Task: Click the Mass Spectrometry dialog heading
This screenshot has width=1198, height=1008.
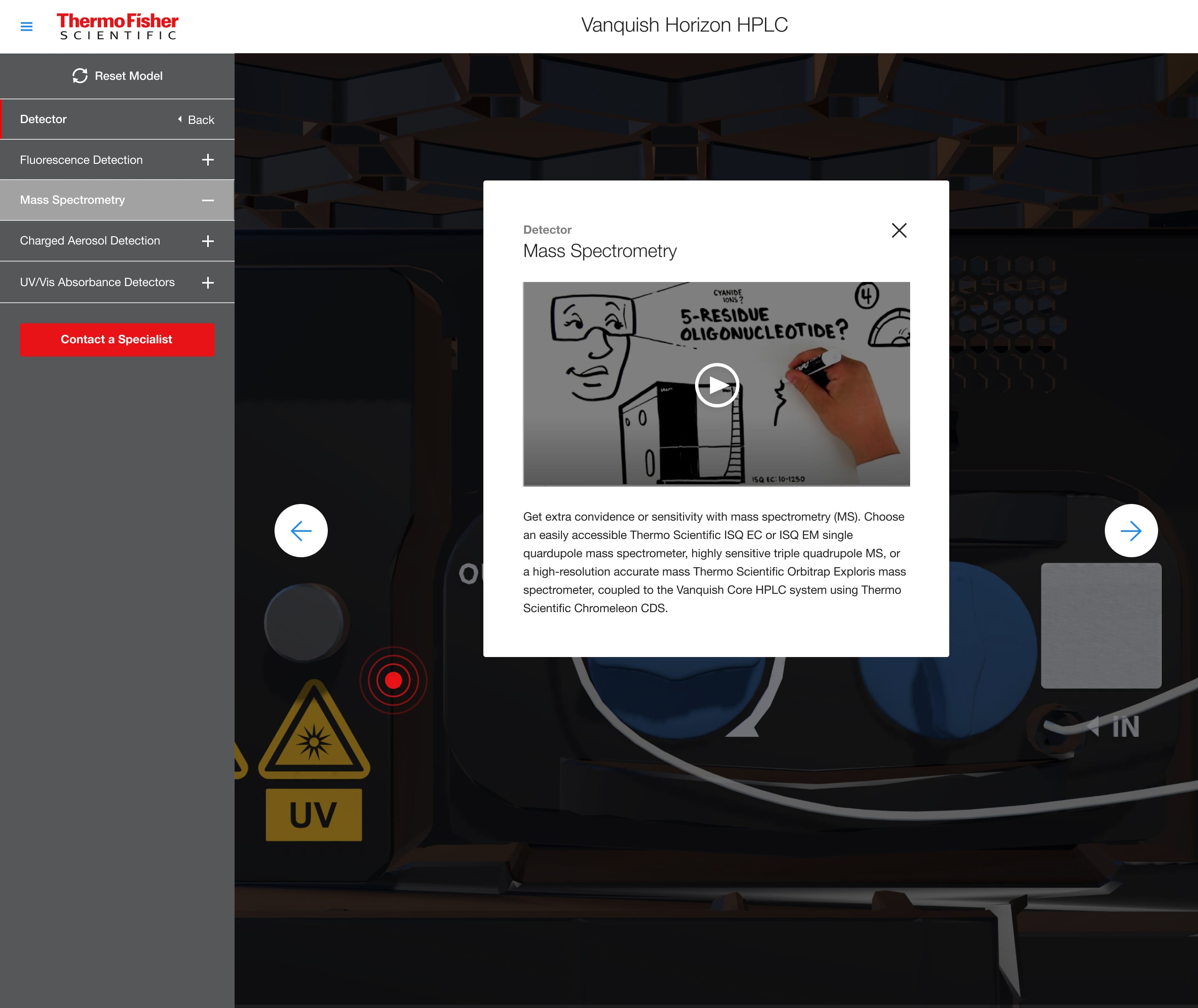Action: pyautogui.click(x=599, y=251)
